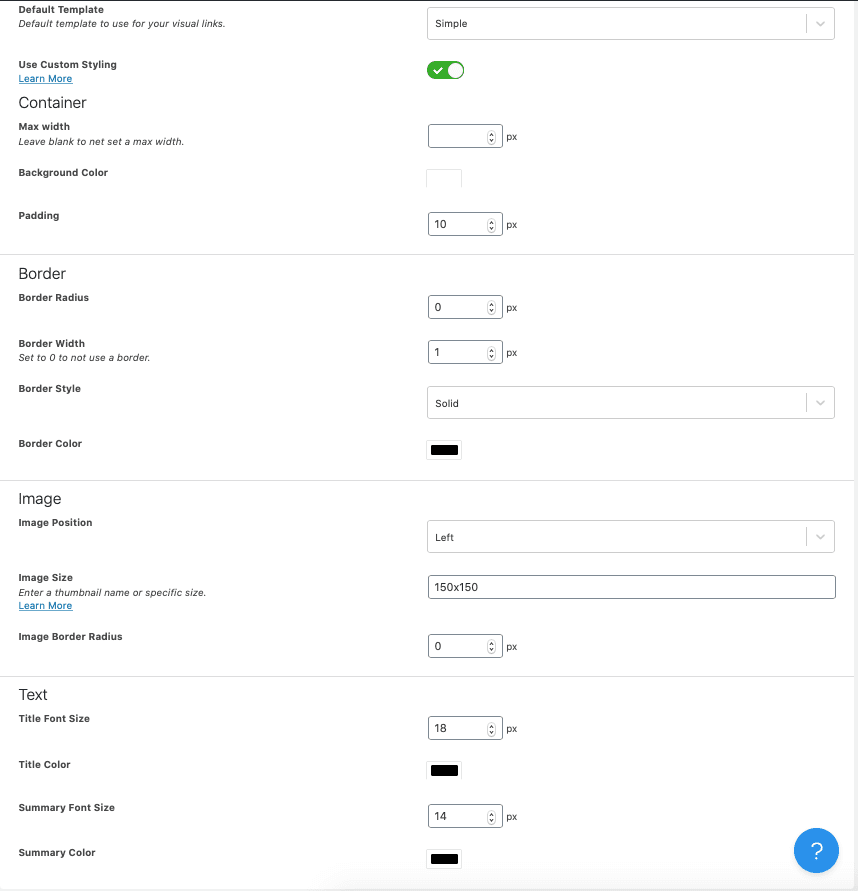Viewport: 858px width, 891px height.
Task: Click the Summary Font Size stepper arrows
Action: click(491, 817)
